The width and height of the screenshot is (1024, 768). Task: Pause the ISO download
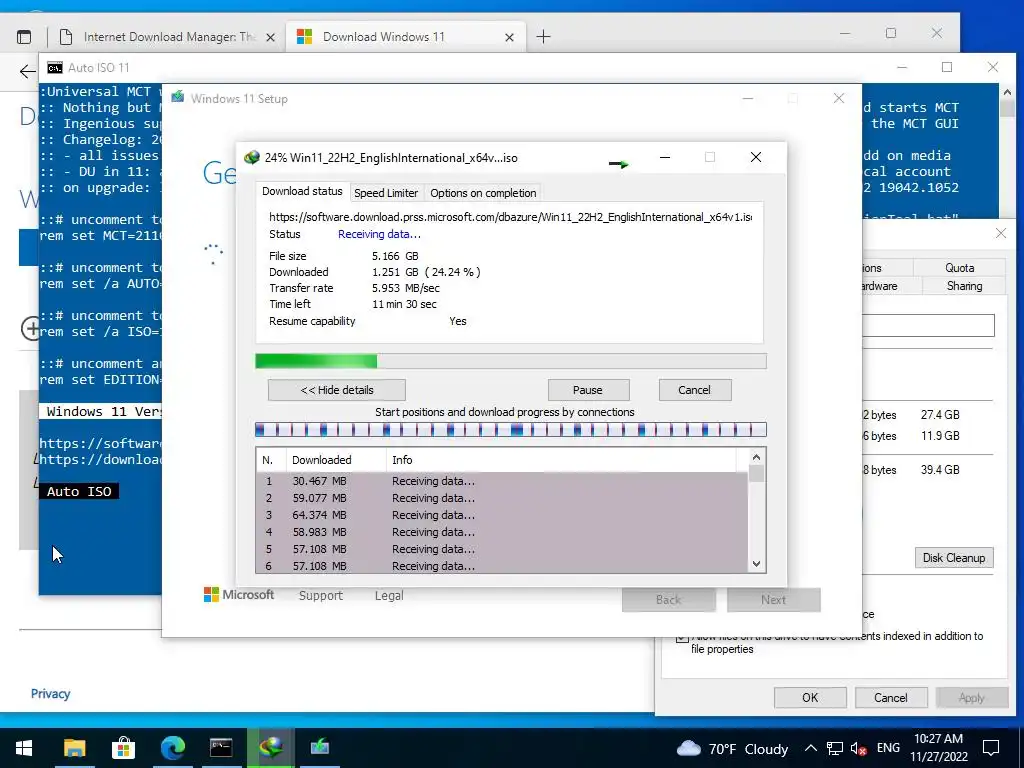click(x=588, y=390)
